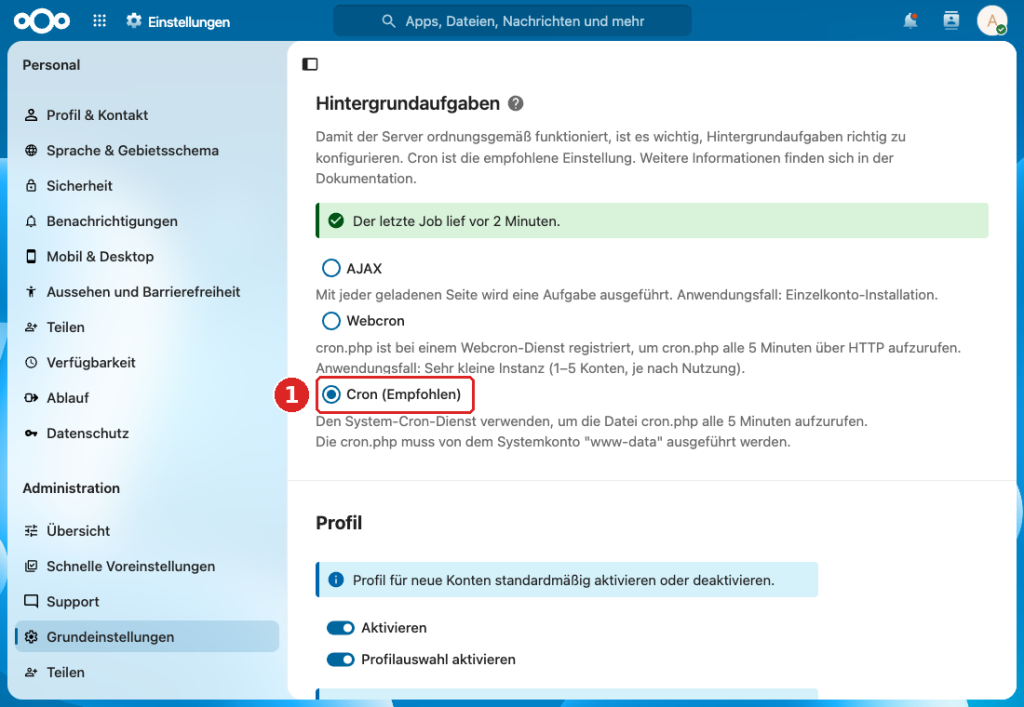Open Verfügbarkeit settings
Viewport: 1024px width, 707px height.
[148, 362]
